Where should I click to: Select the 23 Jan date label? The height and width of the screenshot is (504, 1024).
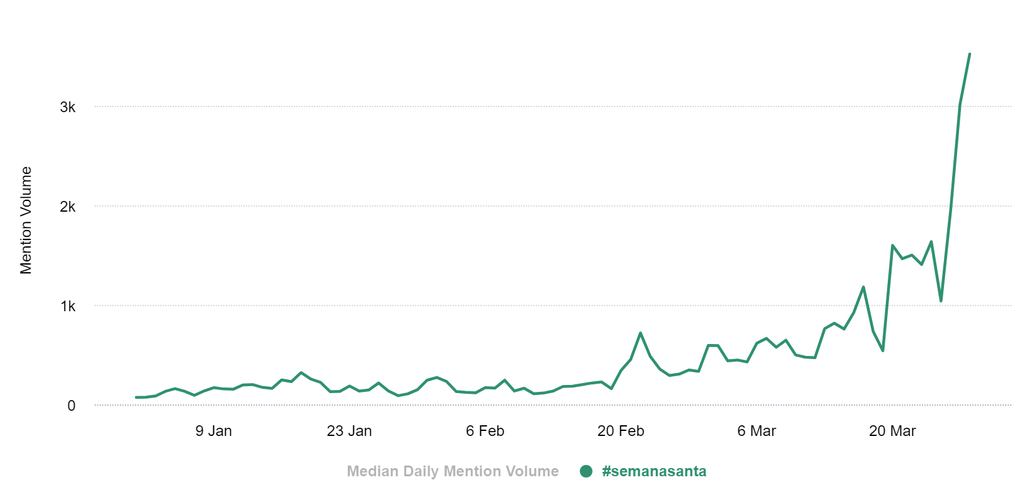point(349,432)
